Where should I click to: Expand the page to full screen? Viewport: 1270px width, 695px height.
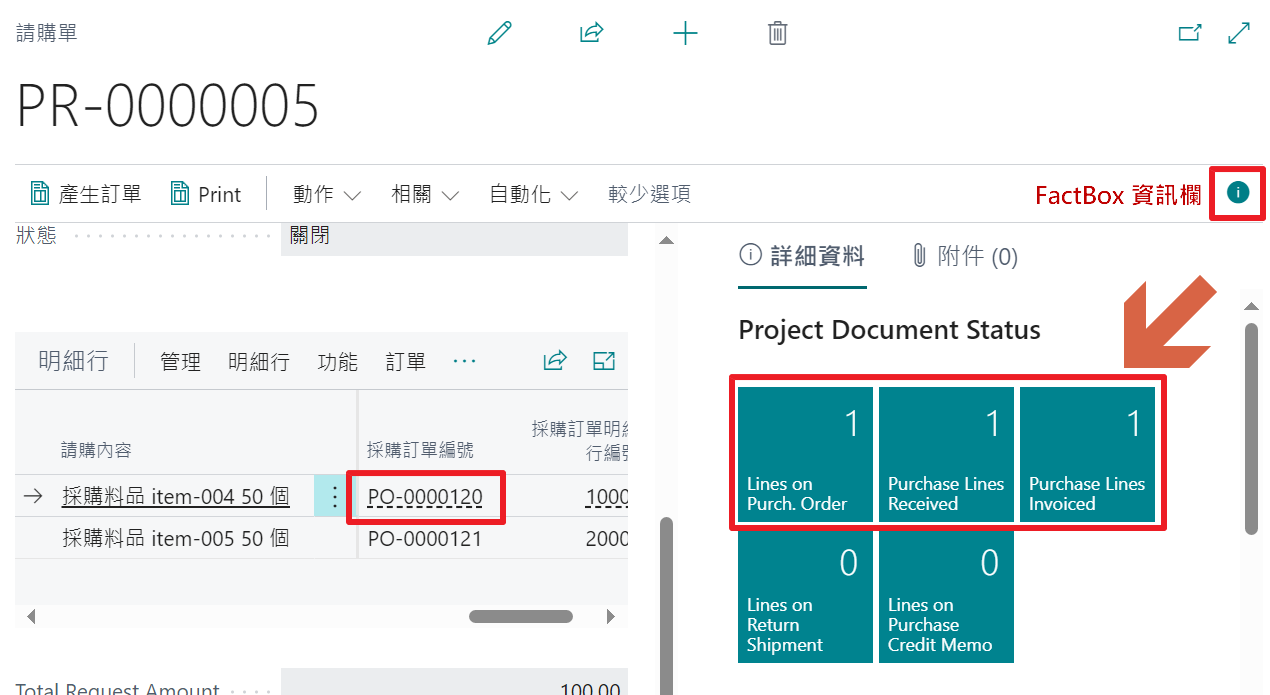pyautogui.click(x=1239, y=33)
